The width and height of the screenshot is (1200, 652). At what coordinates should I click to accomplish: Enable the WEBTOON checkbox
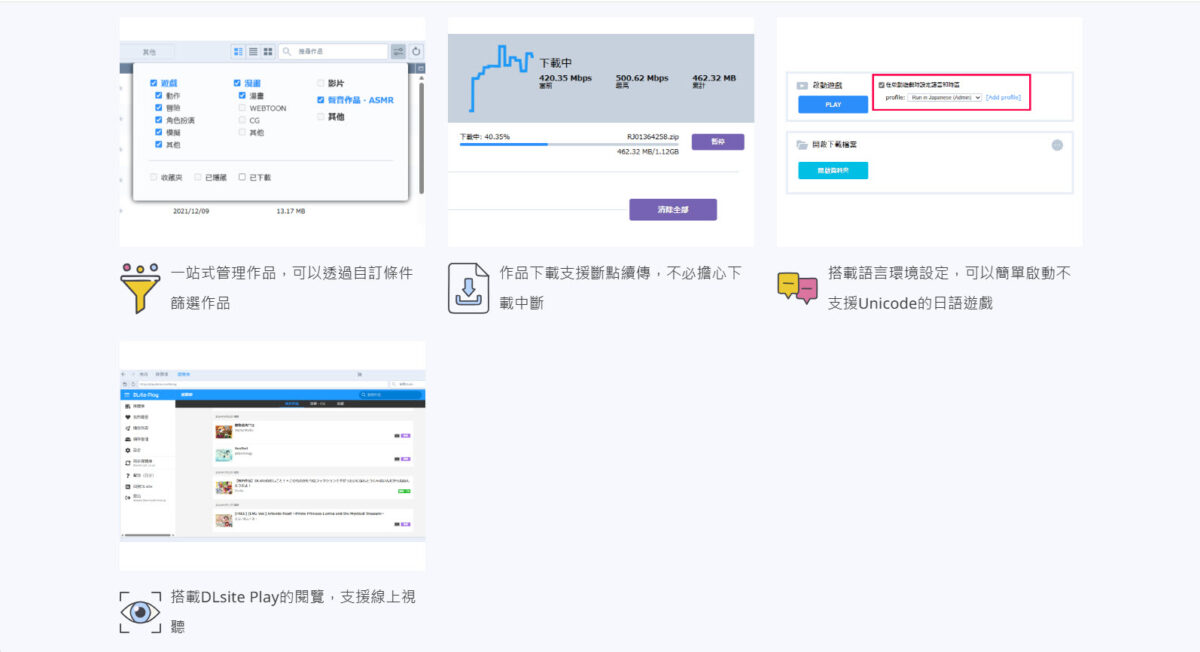click(x=243, y=108)
